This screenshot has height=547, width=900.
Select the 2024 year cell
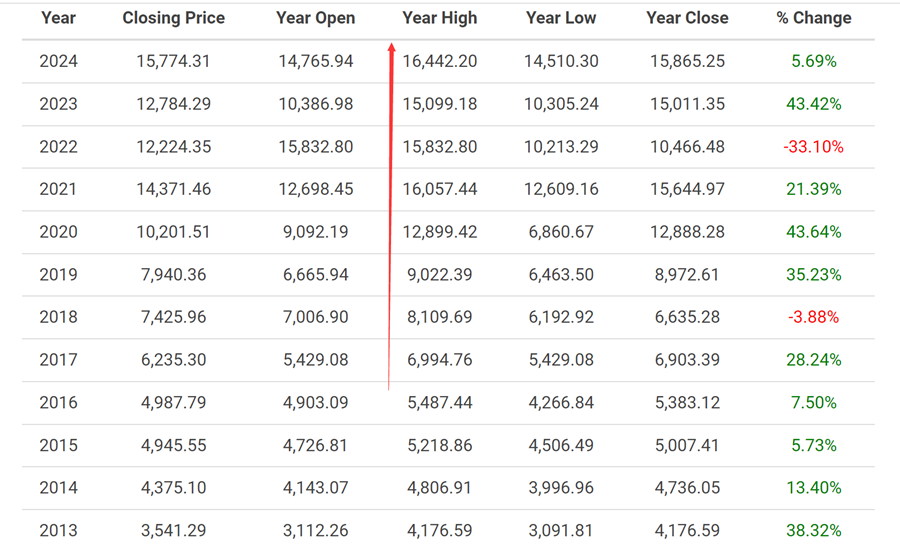click(x=58, y=61)
